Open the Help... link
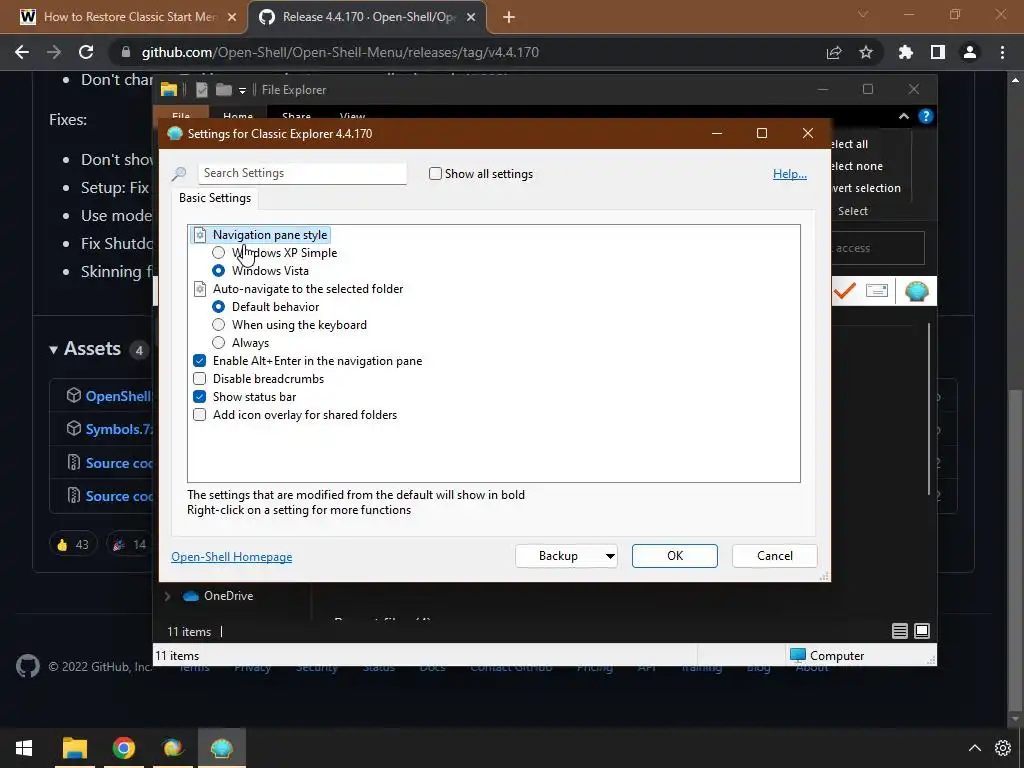The image size is (1024, 768). [x=790, y=174]
